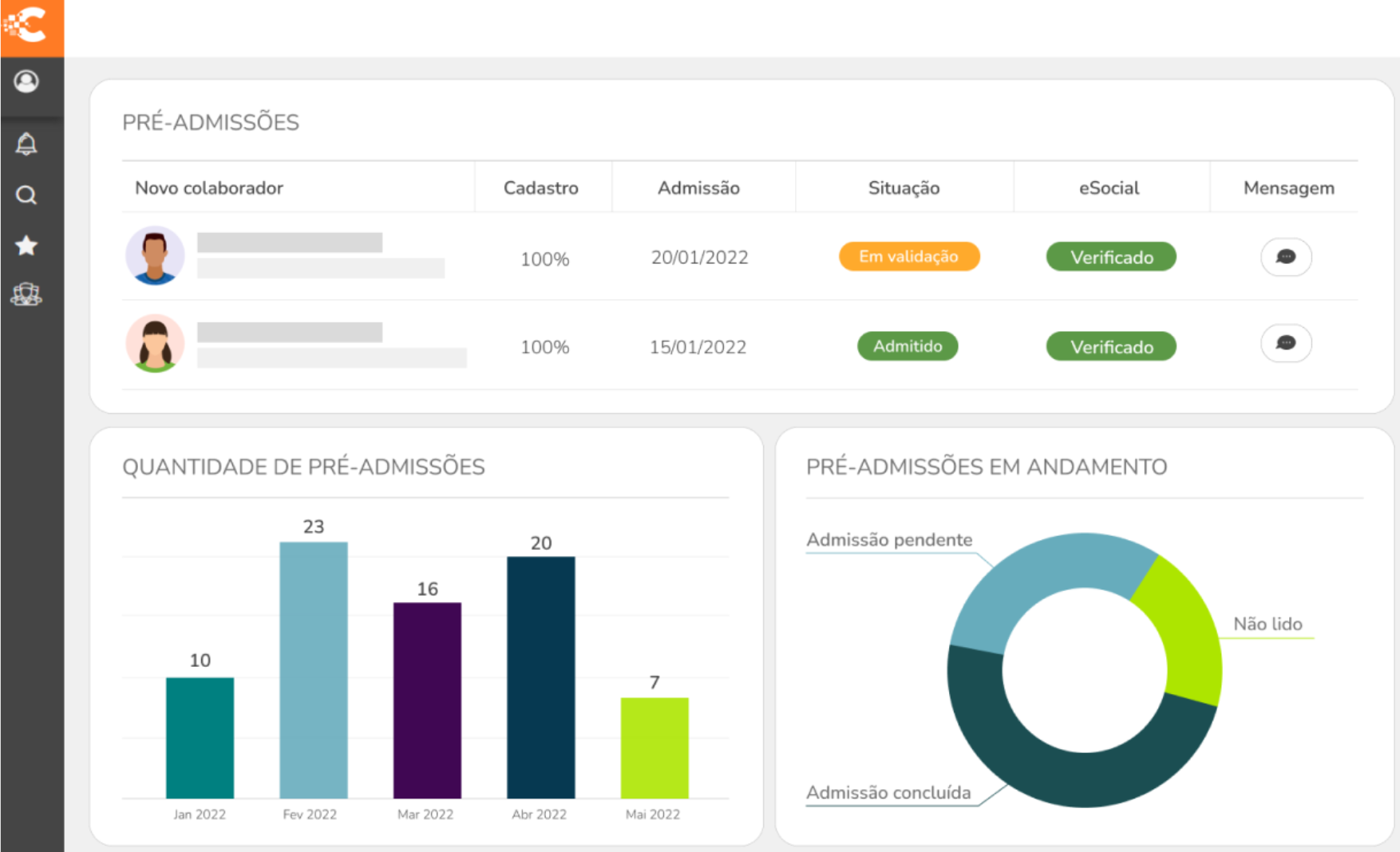Click the search magnifier icon
Image resolution: width=1400 pixels, height=852 pixels.
tap(26, 195)
